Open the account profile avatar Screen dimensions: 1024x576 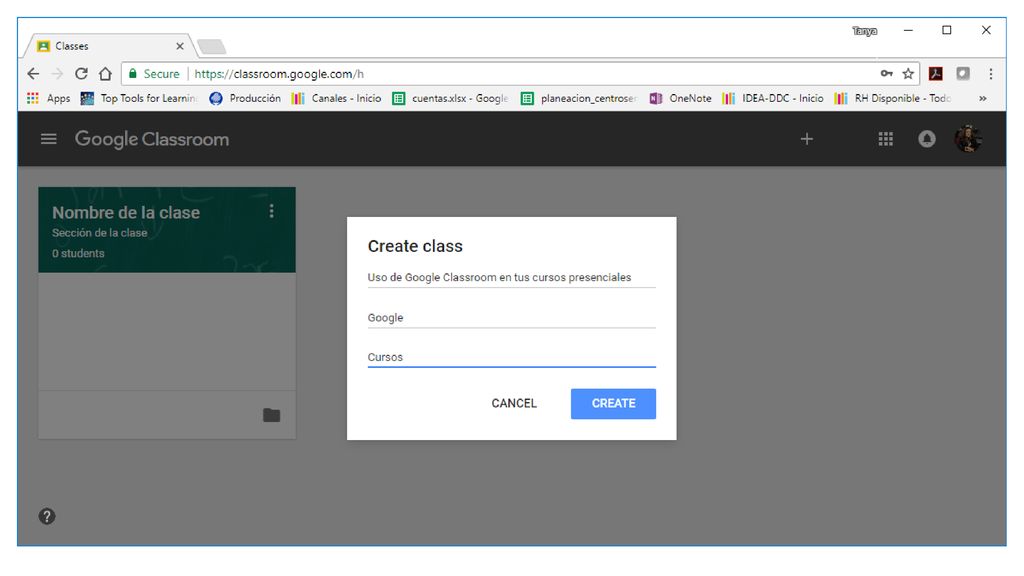pos(968,138)
